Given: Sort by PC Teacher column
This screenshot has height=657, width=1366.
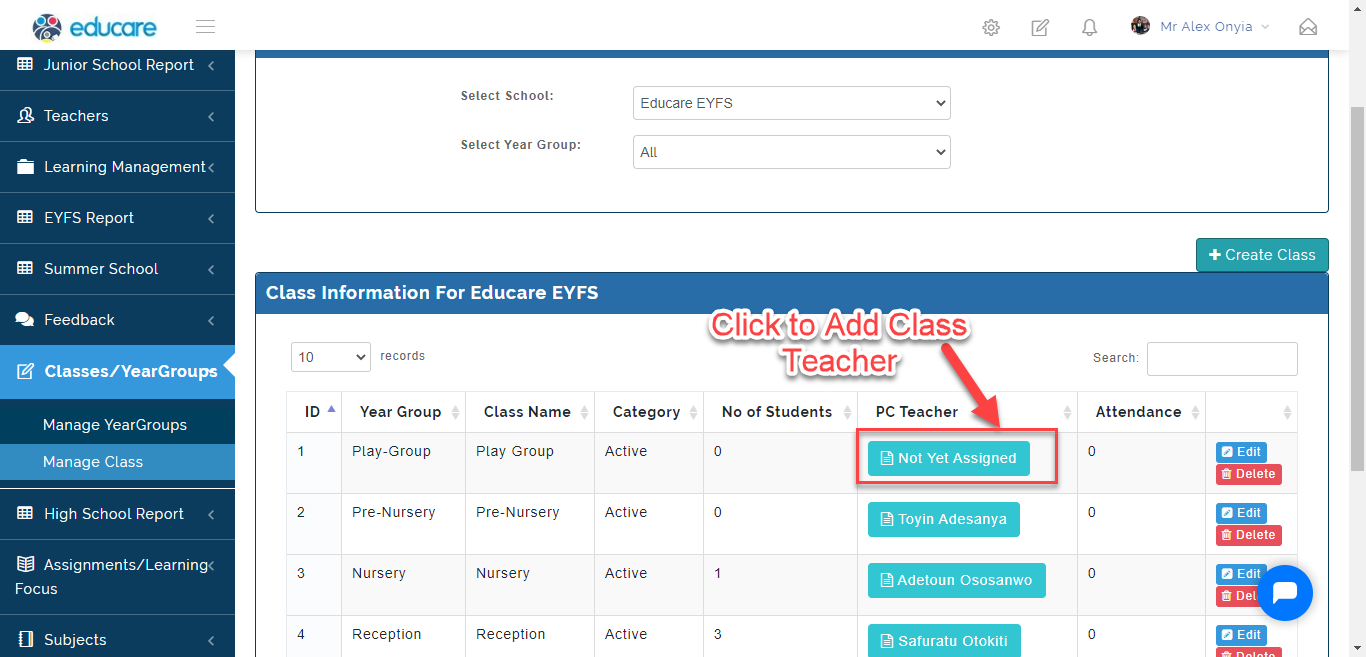Looking at the screenshot, I should pyautogui.click(x=967, y=412).
